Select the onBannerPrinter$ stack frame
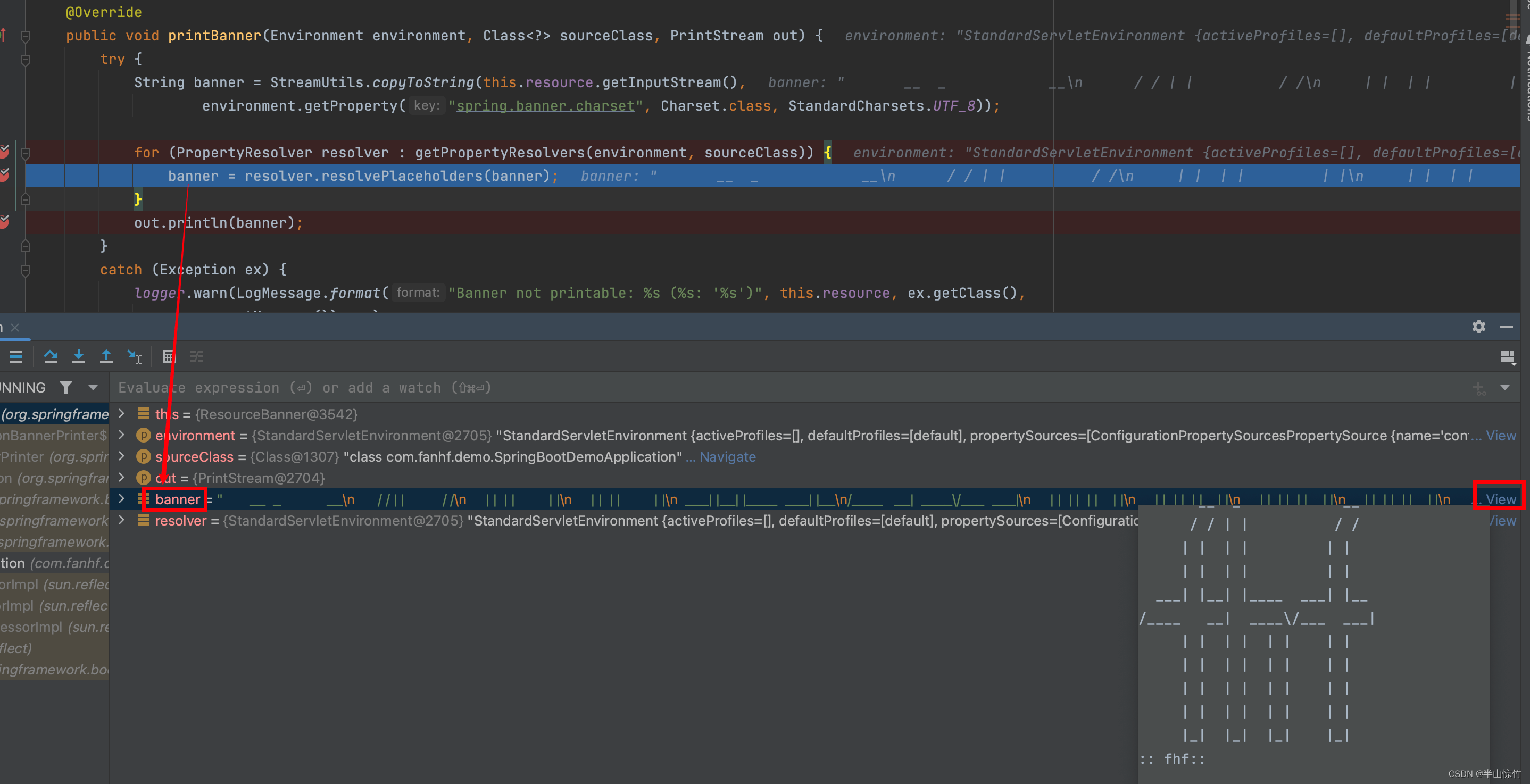 tap(54, 436)
